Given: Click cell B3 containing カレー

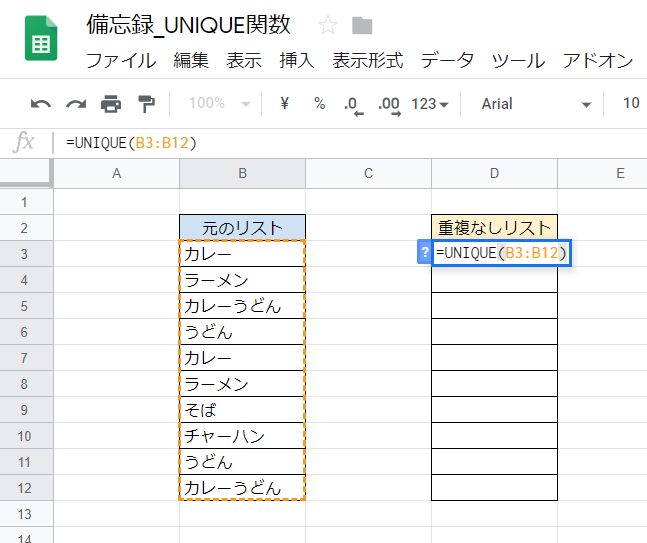Looking at the screenshot, I should click(243, 254).
